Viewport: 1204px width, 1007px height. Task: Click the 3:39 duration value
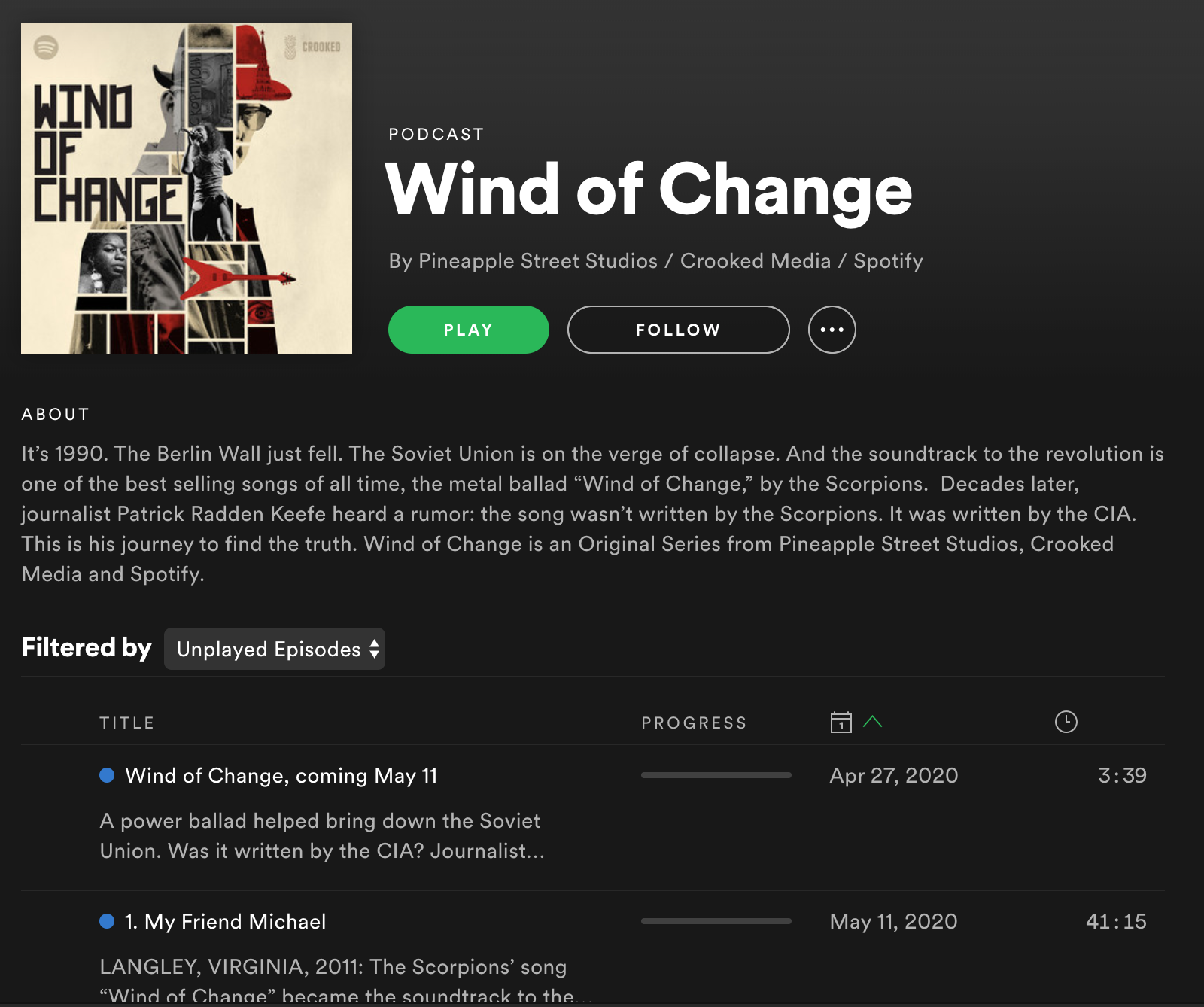pos(1122,775)
